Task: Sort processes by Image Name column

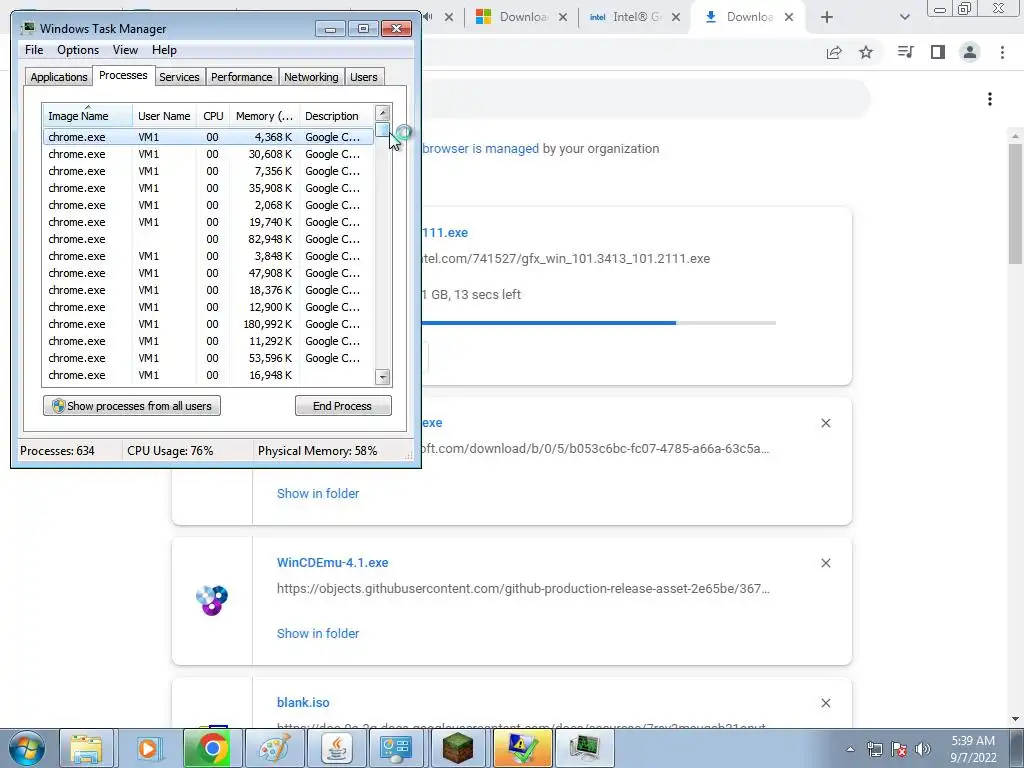Action: [x=88, y=116]
